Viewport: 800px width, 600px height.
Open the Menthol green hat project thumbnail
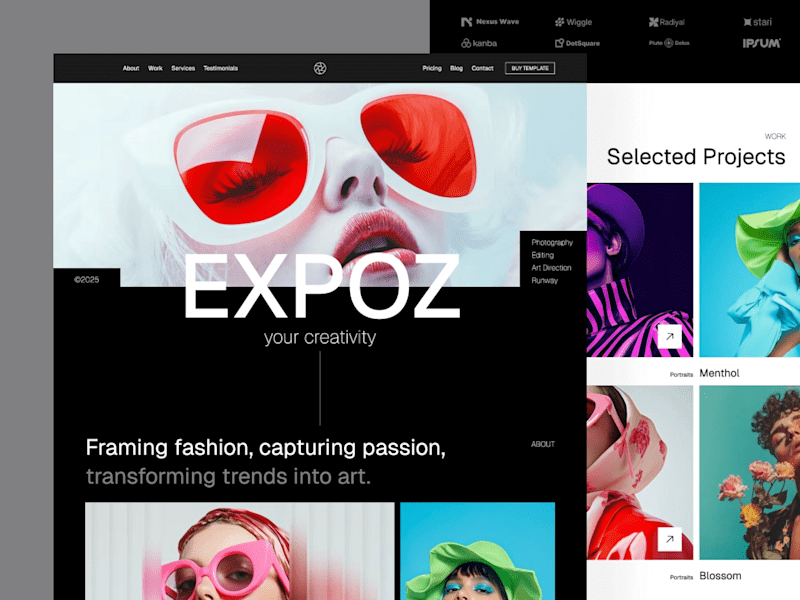click(749, 270)
